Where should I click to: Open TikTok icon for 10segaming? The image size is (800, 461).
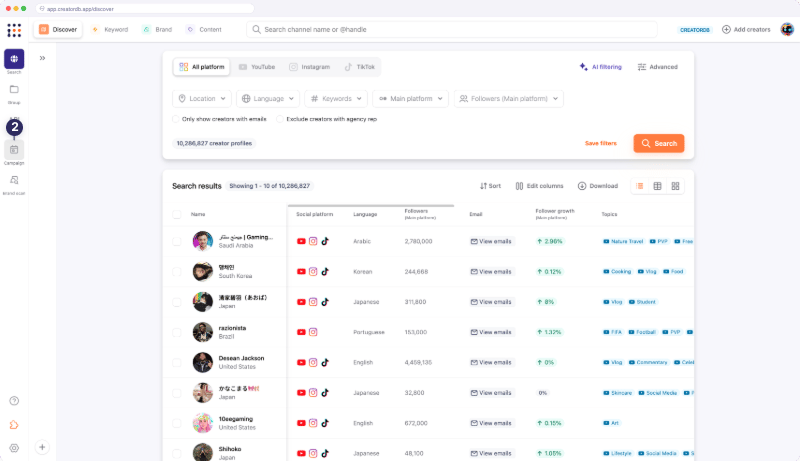click(325, 423)
